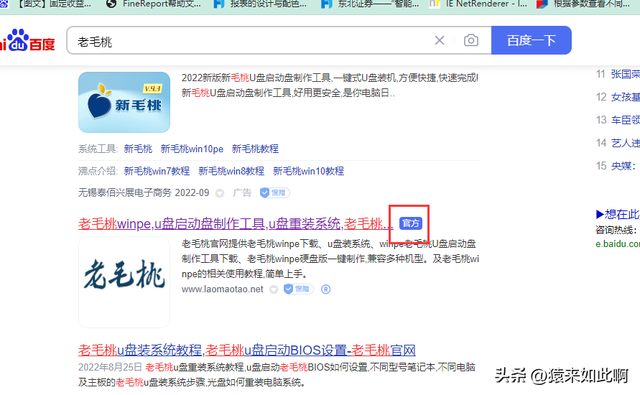This screenshot has width=640, height=395.
Task: Click the 新毛桃win10pe sublink
Action: tap(192, 149)
